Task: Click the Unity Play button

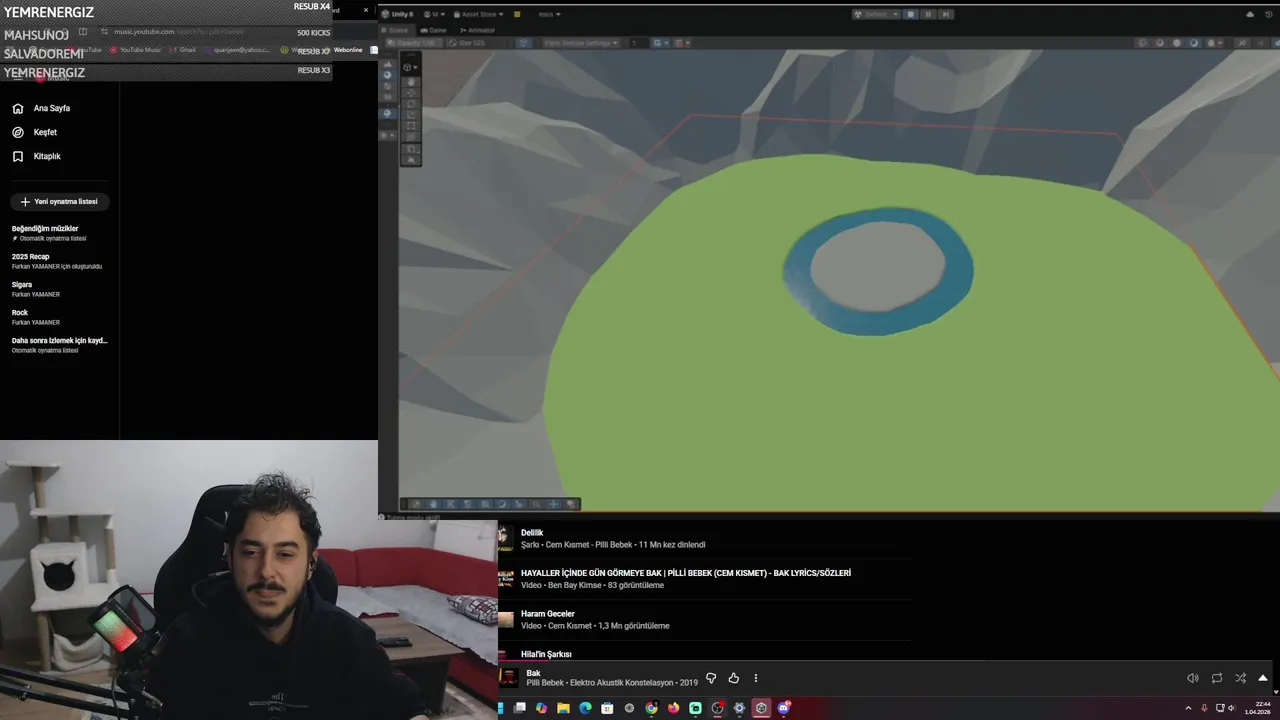Action: 911,14
